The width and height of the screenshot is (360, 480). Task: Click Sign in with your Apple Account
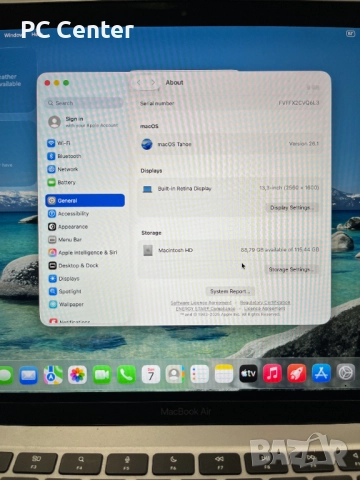click(84, 122)
